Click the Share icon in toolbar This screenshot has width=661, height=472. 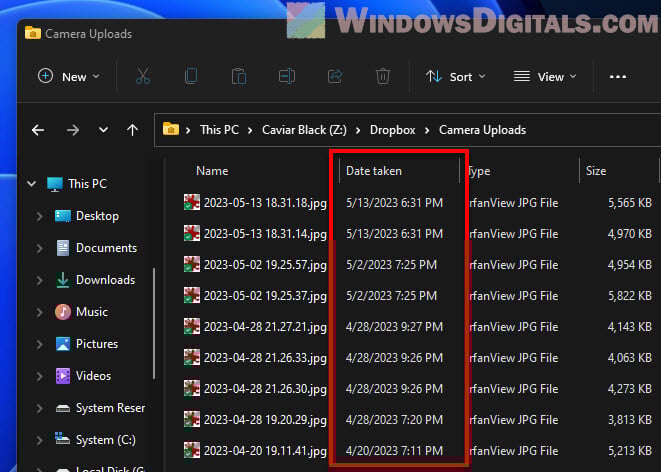(335, 76)
